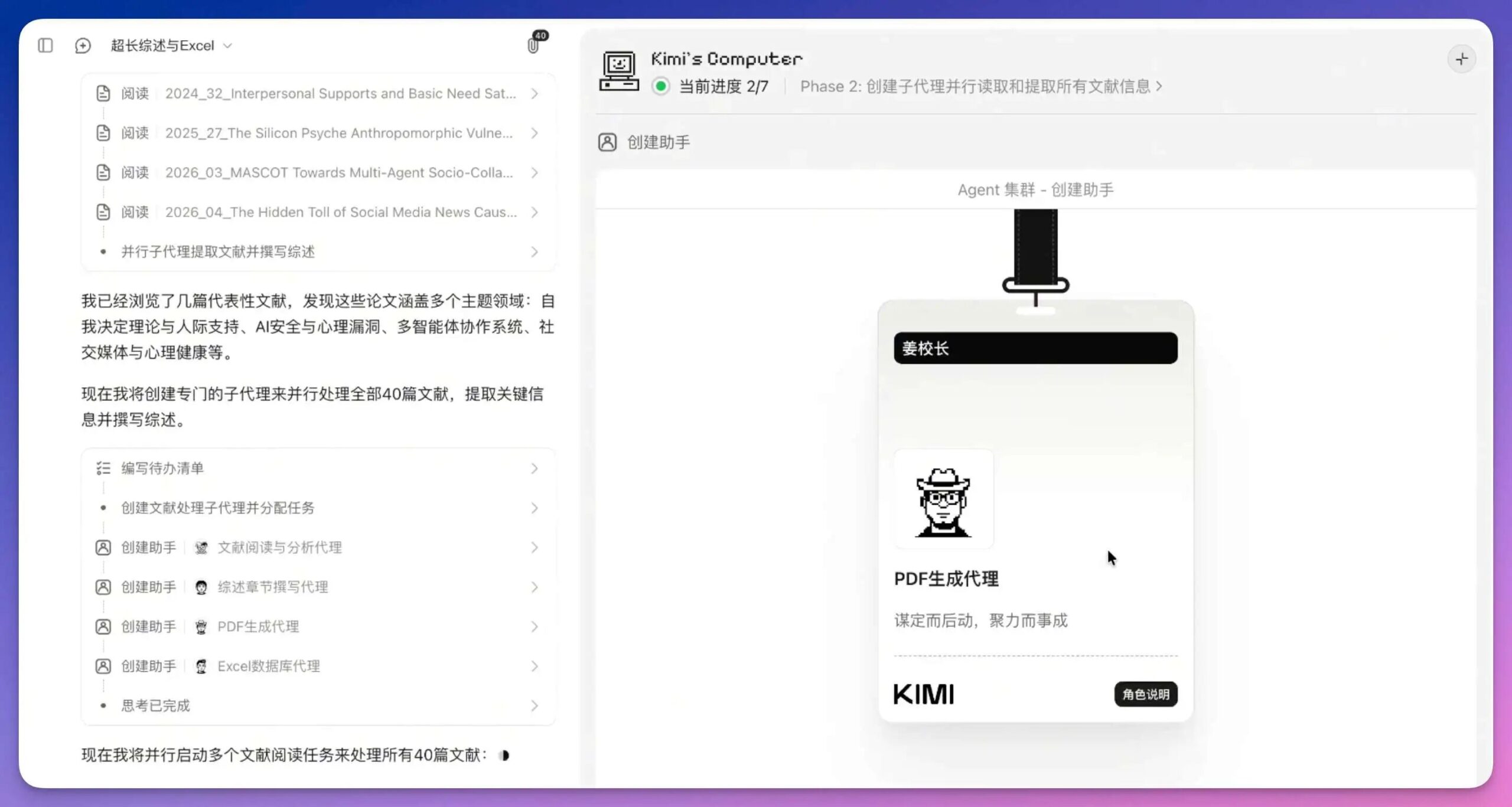Start a new chat with the plus-bubble icon

pos(83,45)
